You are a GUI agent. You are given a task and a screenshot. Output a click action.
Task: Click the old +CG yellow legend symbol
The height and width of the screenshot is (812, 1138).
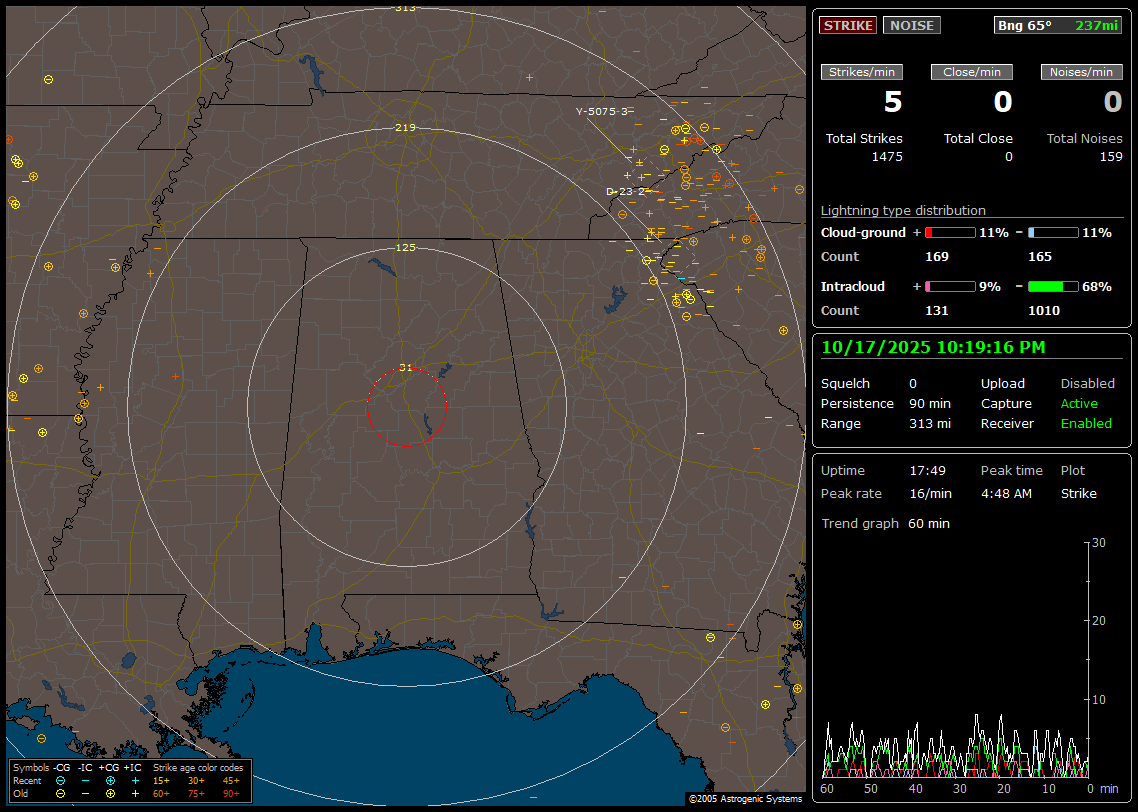(110, 793)
